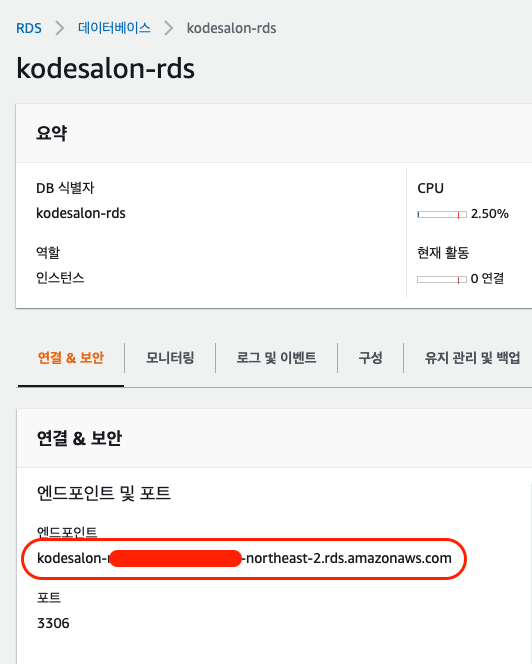
Task: Click the 현재 활동 label
Action: pyautogui.click(x=443, y=253)
